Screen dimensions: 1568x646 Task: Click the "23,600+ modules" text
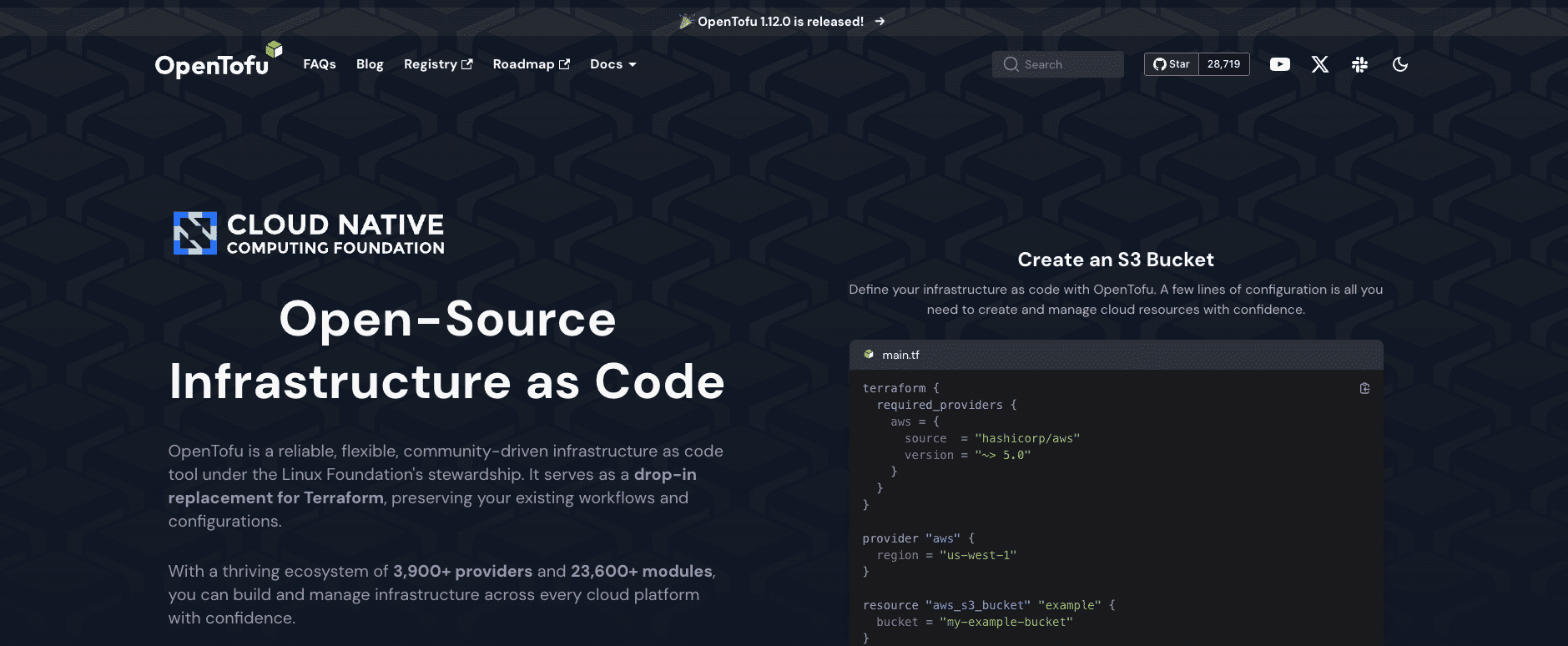coord(642,571)
